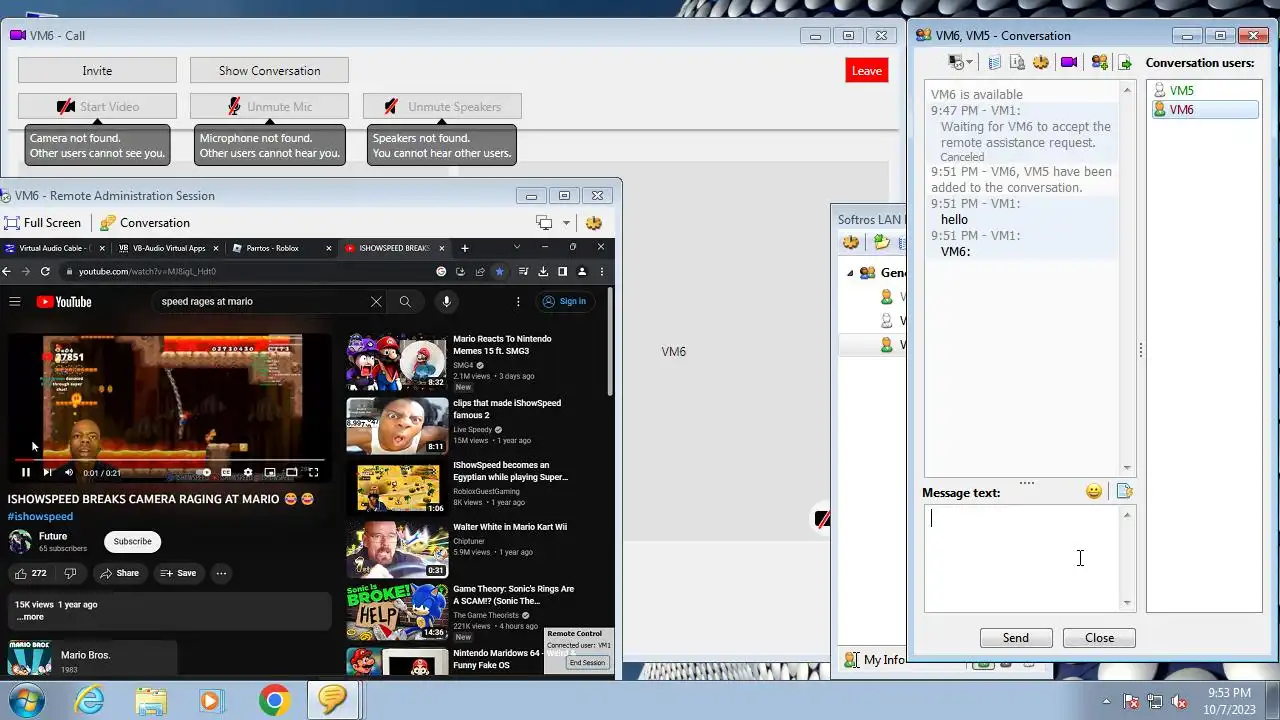Open message history icon in conversation toolbar
Image resolution: width=1280 pixels, height=720 pixels.
994,62
